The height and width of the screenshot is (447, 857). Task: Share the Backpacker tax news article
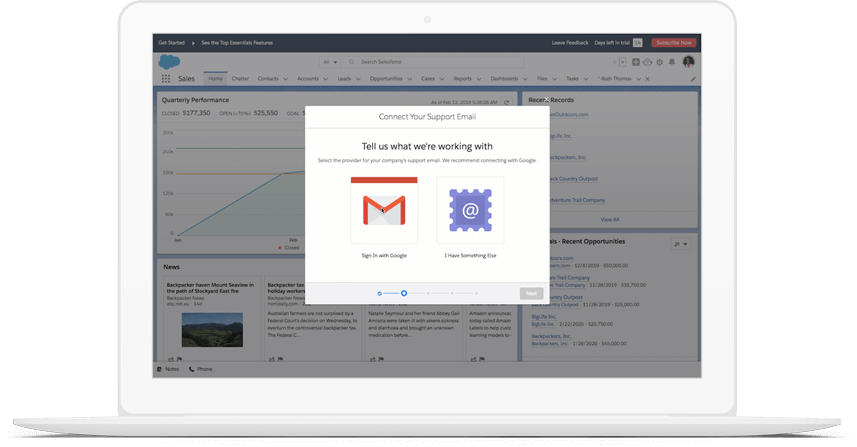(x=272, y=359)
